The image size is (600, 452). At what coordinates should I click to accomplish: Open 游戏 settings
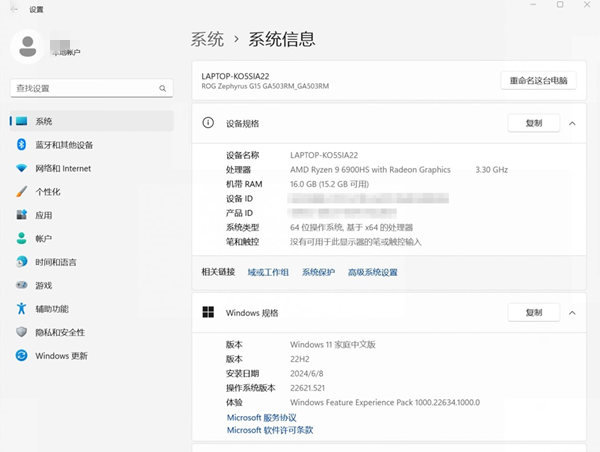tap(92, 285)
